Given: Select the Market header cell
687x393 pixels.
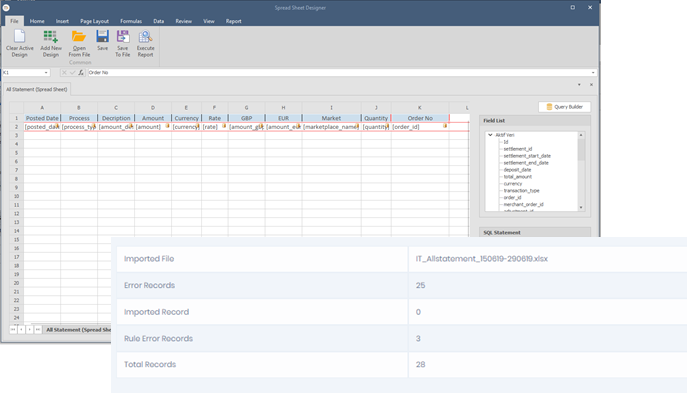Looking at the screenshot, I should click(x=331, y=118).
